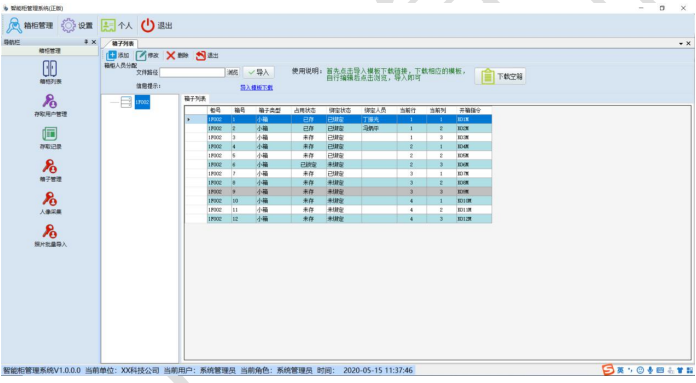Open the 存取记录 sidebar icon
The image size is (696, 383).
point(50,138)
